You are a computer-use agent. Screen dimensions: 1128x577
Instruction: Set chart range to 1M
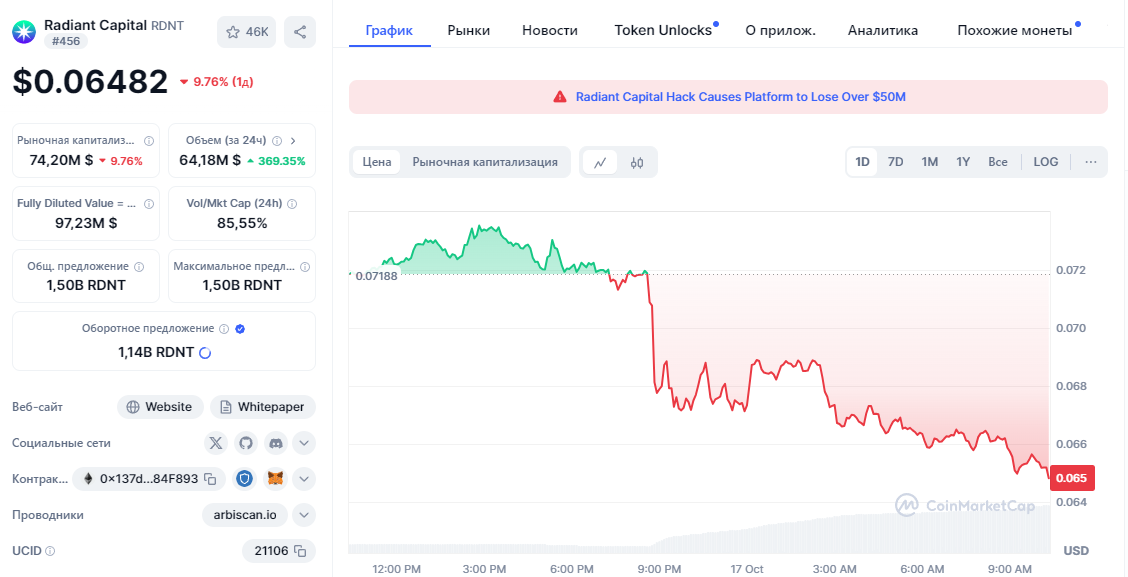929,162
